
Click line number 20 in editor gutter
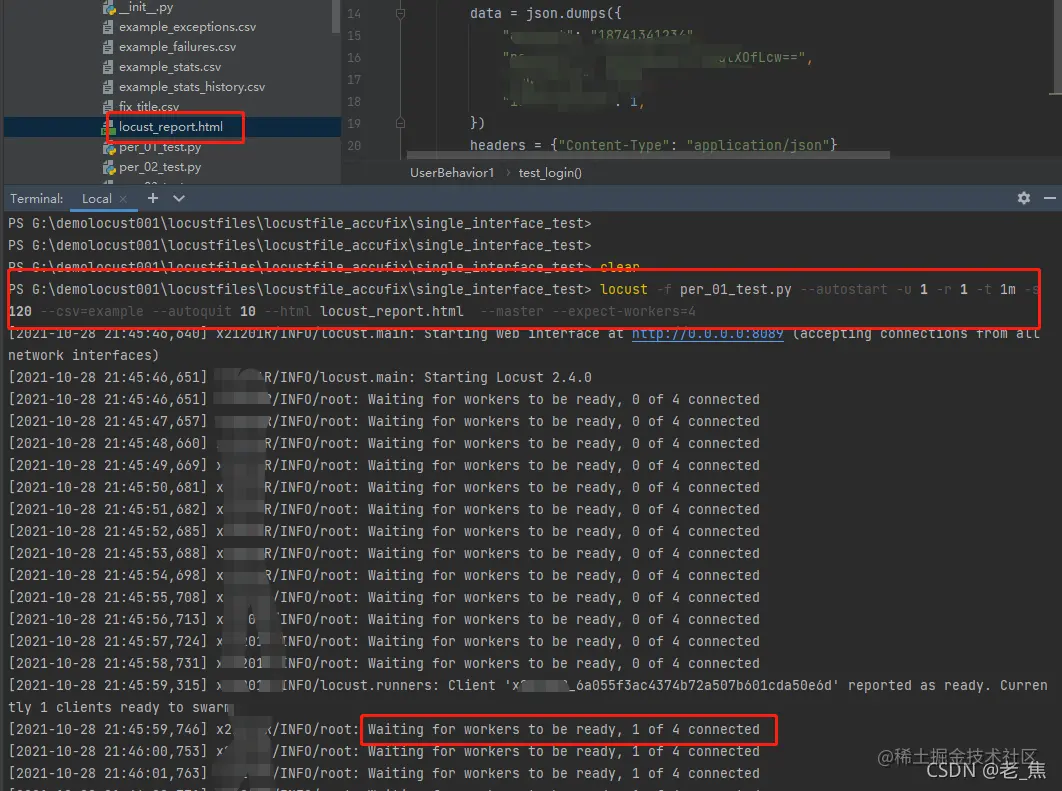354,146
